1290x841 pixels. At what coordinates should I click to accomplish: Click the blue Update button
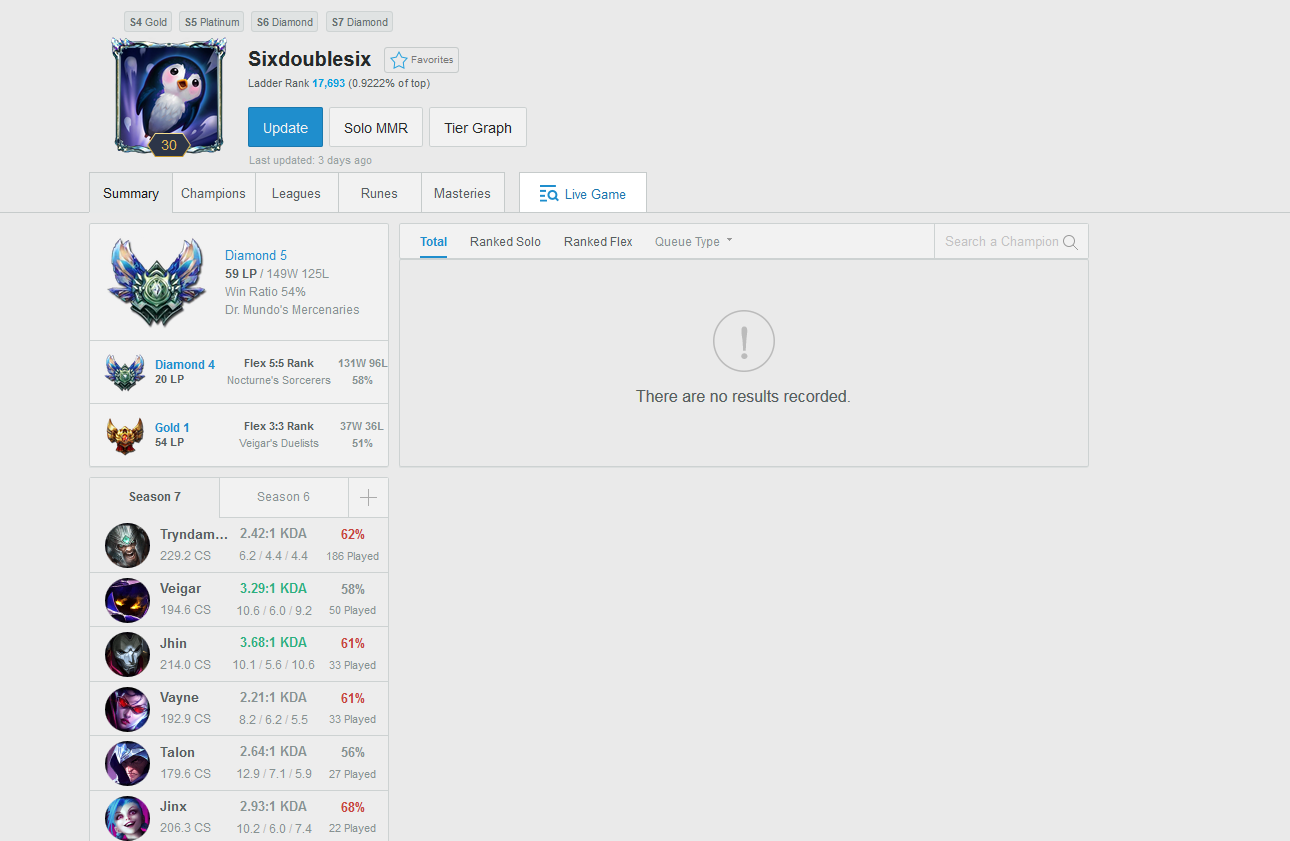pos(285,127)
